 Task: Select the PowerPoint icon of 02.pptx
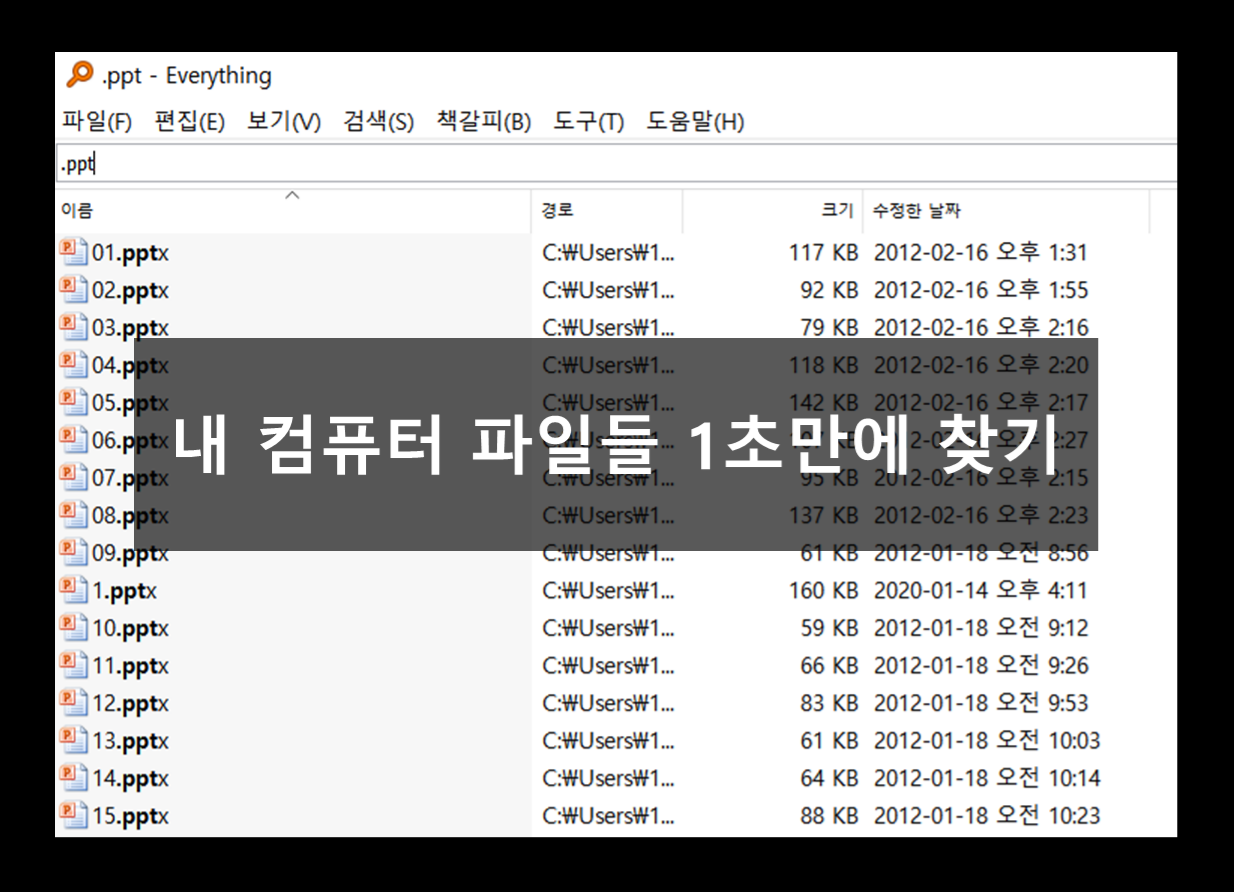tap(73, 290)
